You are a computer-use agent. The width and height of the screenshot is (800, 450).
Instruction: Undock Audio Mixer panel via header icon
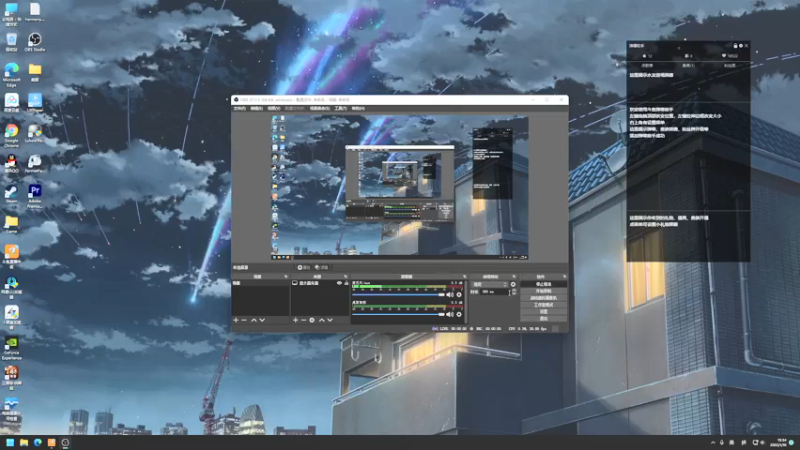(464, 277)
